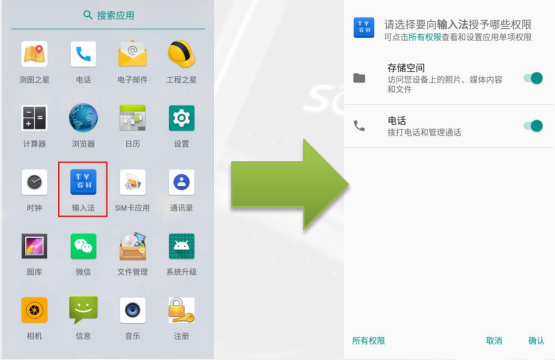Toggle the 电话 phone permission switch
Viewport: 555px width, 360px height.
(x=533, y=126)
